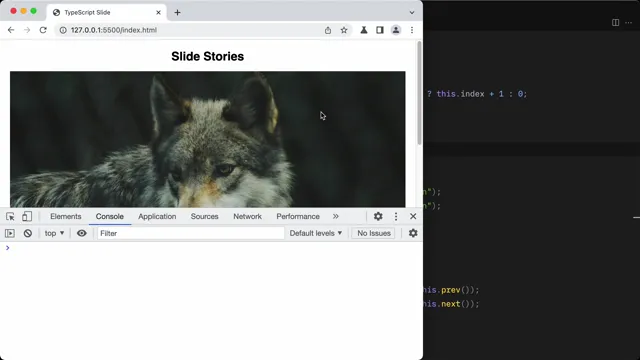This screenshot has height=360, width=640.
Task: Share this page using share icon
Action: coord(328,30)
